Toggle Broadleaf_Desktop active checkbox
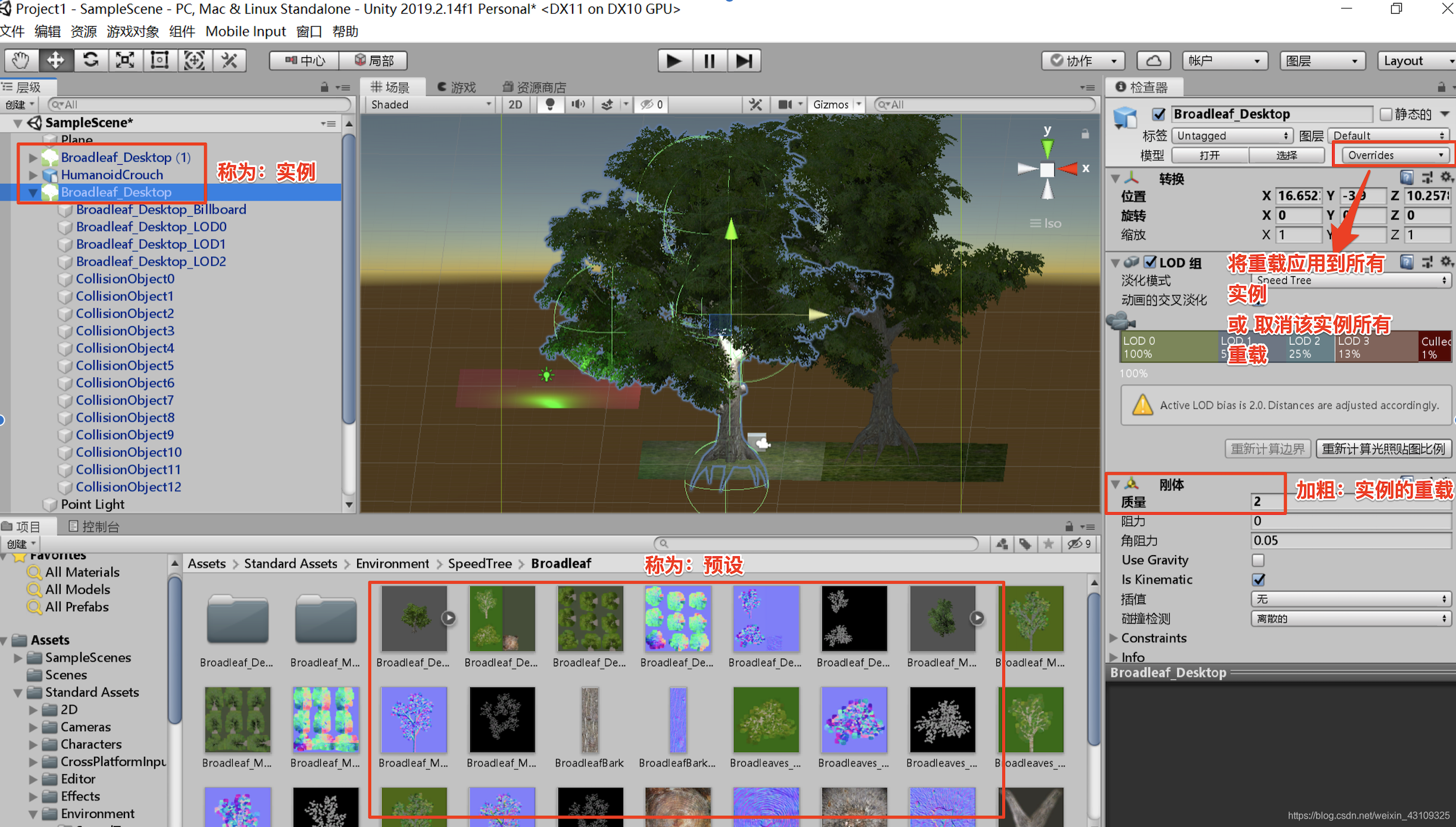This screenshot has width=1456, height=827. point(1158,114)
